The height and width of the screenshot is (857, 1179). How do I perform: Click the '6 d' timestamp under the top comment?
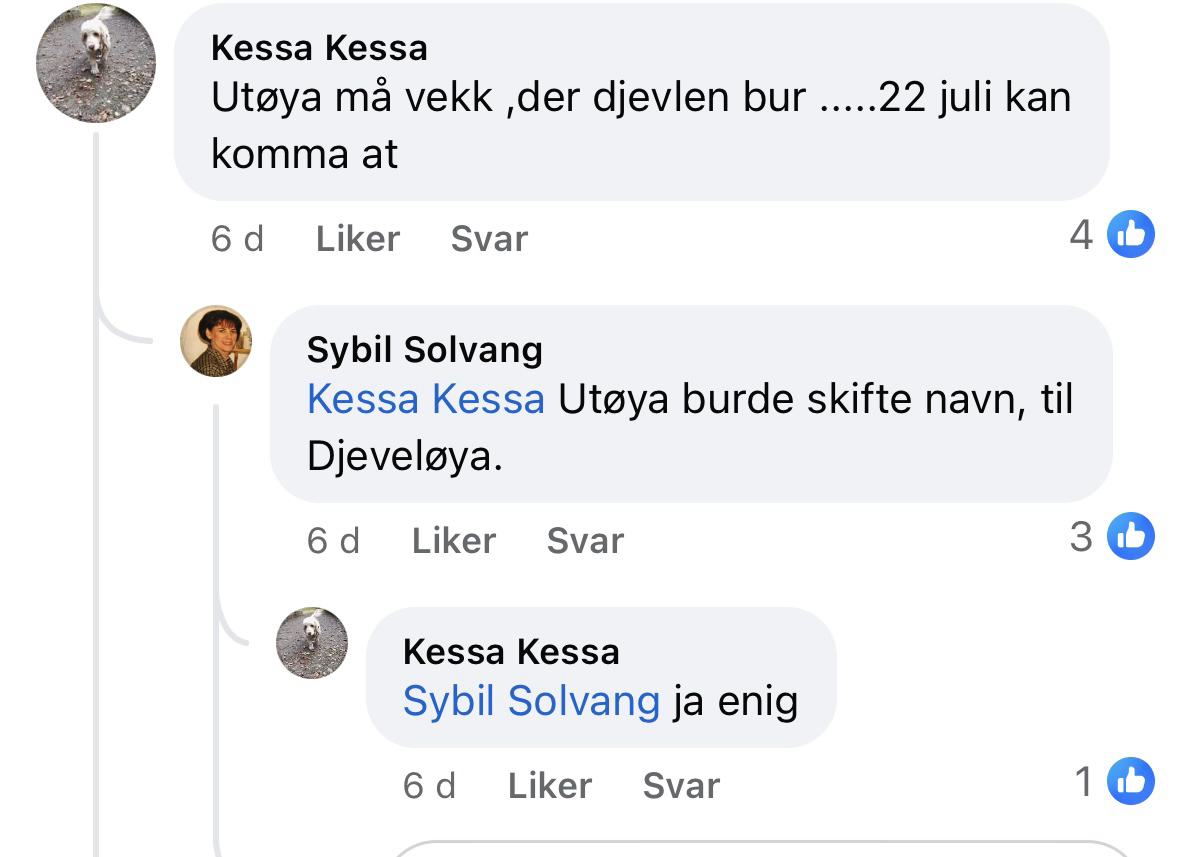pos(237,239)
